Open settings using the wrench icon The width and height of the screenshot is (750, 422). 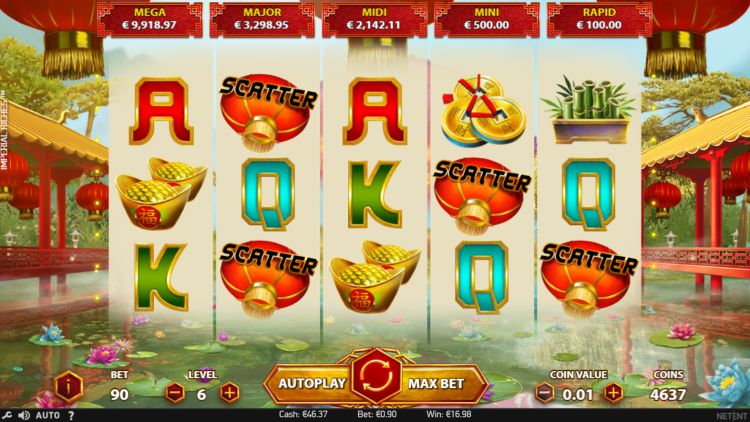[7, 415]
